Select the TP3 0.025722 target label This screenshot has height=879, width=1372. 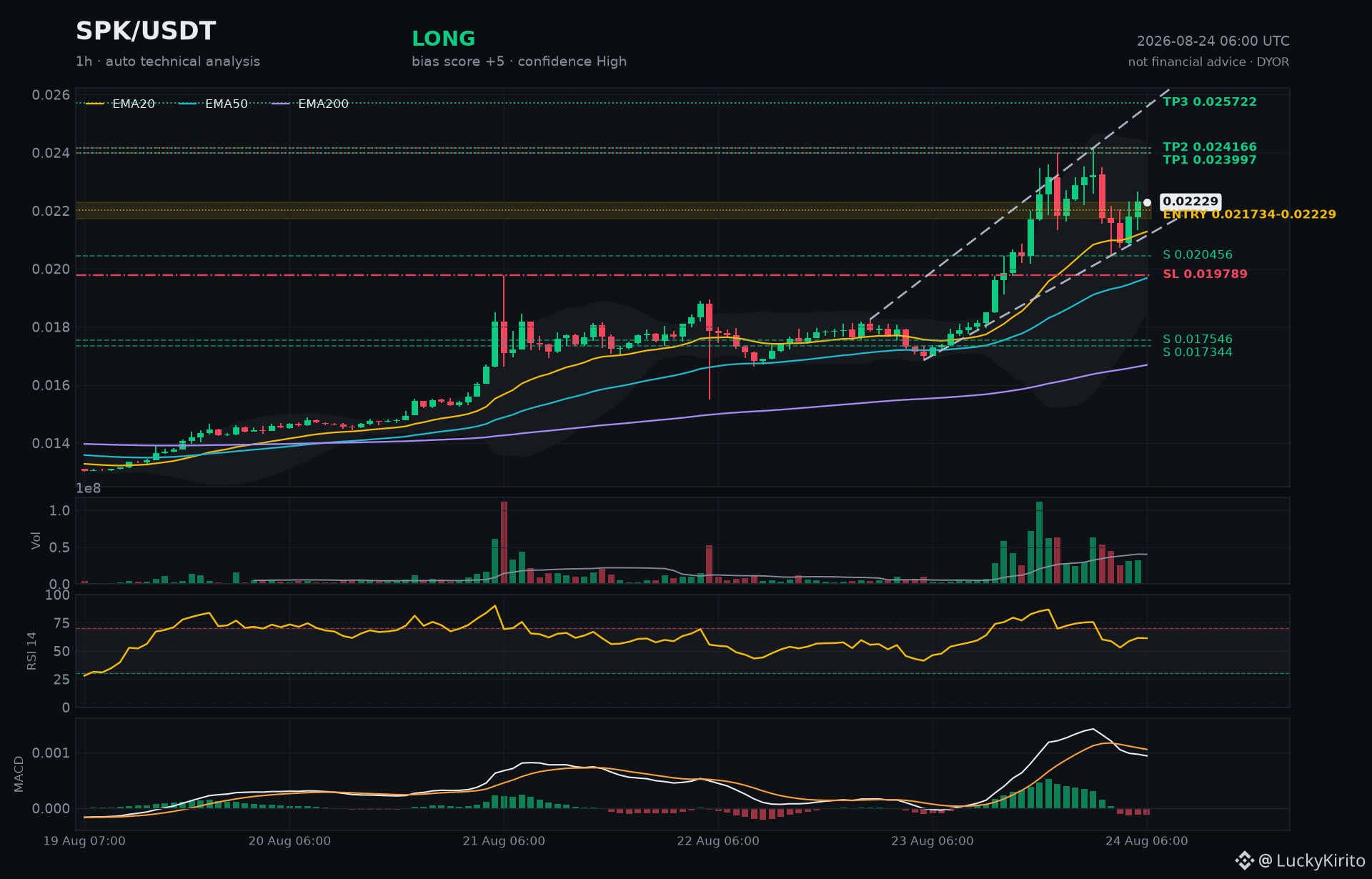click(1210, 102)
